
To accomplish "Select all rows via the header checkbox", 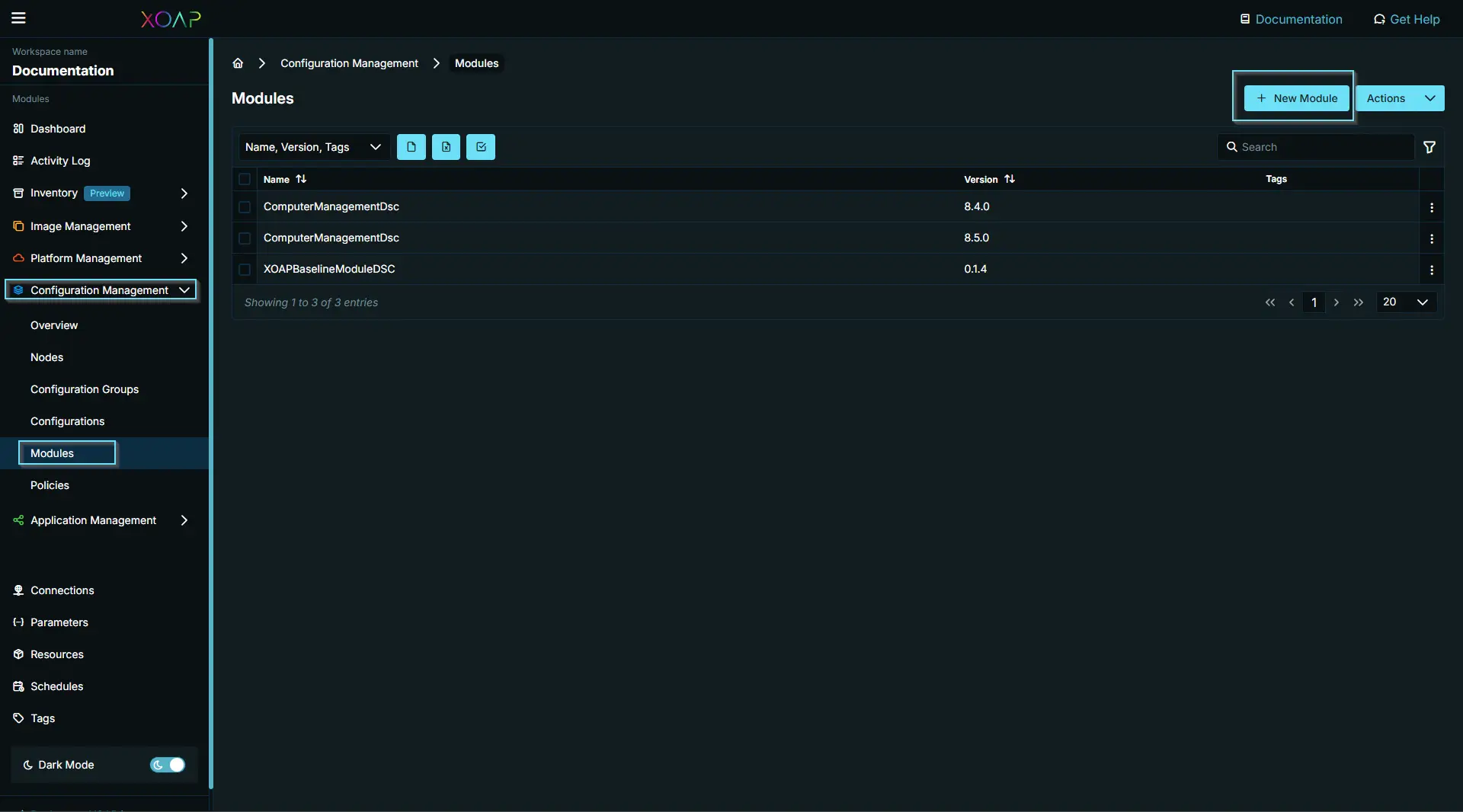I will (244, 179).
